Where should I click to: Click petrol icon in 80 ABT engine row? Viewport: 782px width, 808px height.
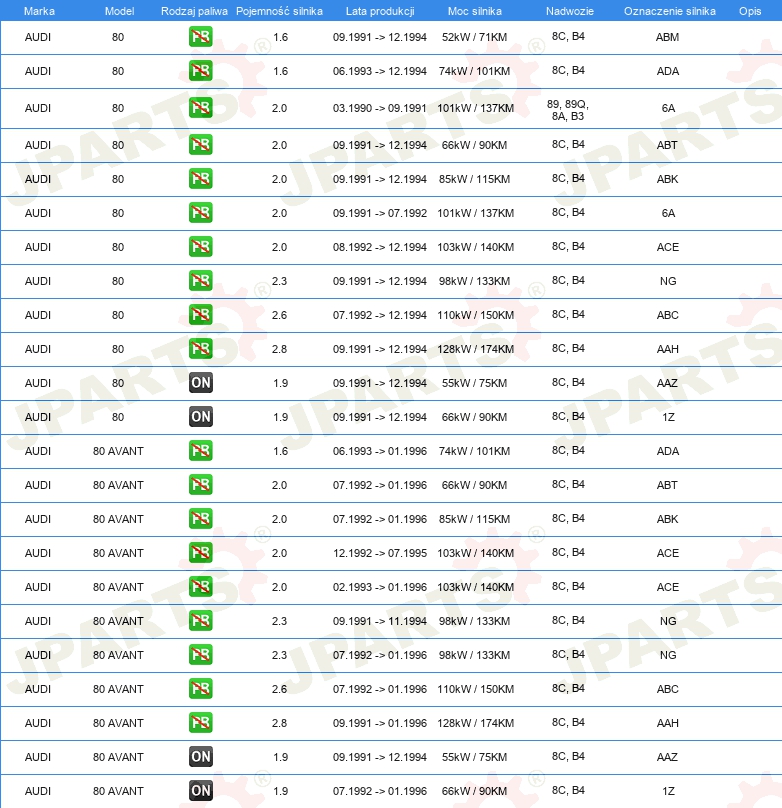(200, 145)
